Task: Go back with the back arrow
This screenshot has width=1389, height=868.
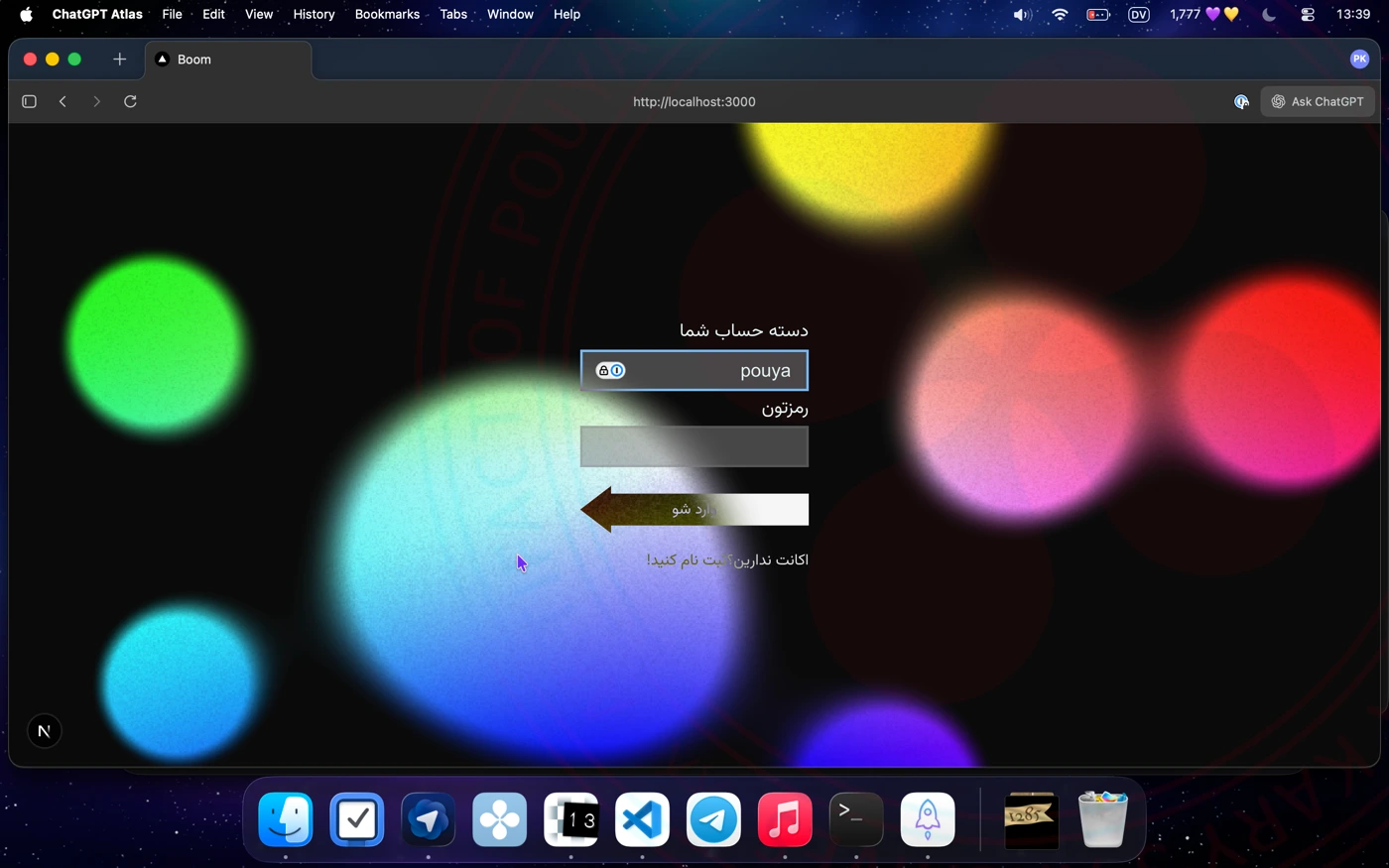Action: tap(63, 101)
